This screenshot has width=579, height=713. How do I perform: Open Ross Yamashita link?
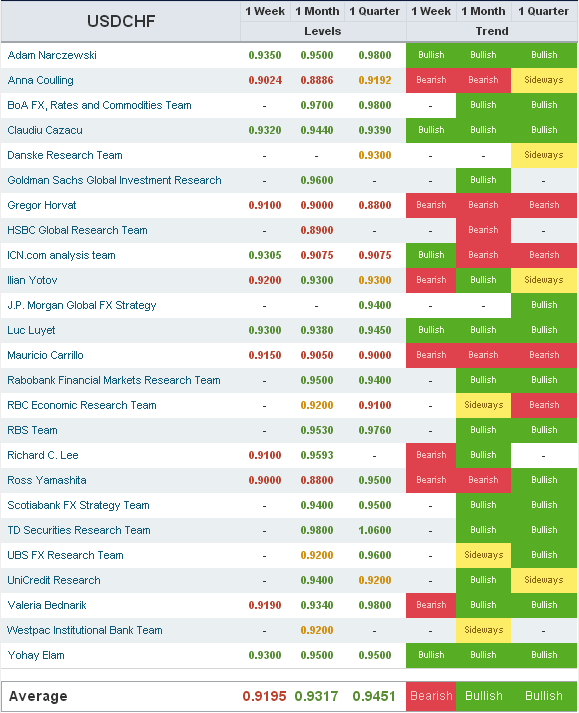pos(47,481)
